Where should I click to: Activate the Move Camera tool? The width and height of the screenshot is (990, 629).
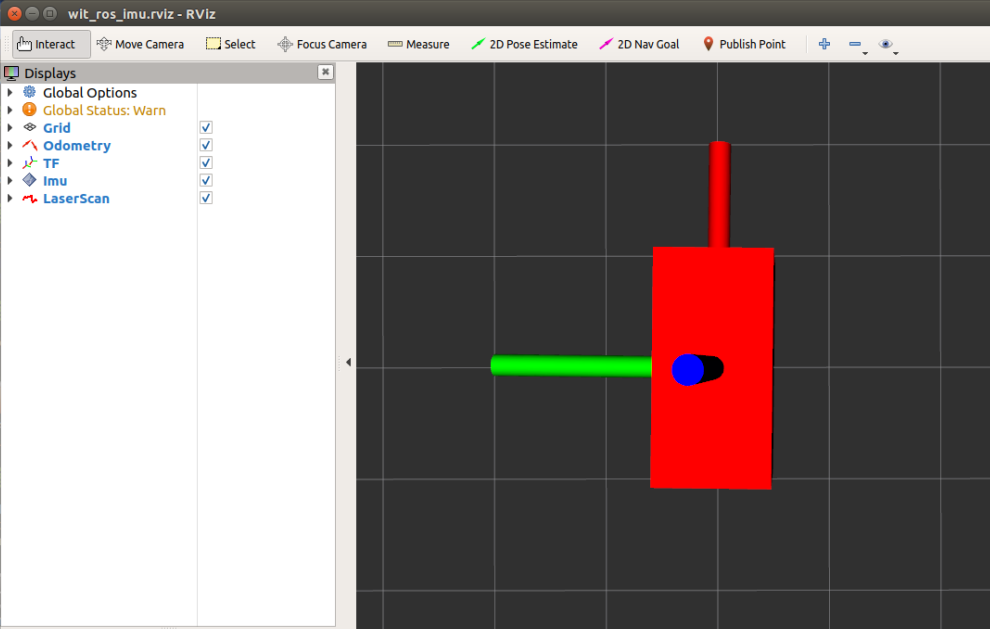point(140,44)
